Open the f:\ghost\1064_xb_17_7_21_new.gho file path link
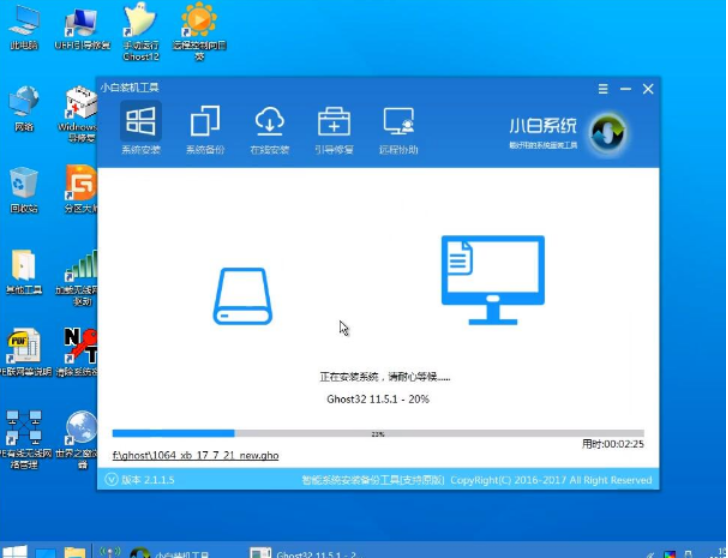The height and width of the screenshot is (558, 728). click(x=195, y=455)
